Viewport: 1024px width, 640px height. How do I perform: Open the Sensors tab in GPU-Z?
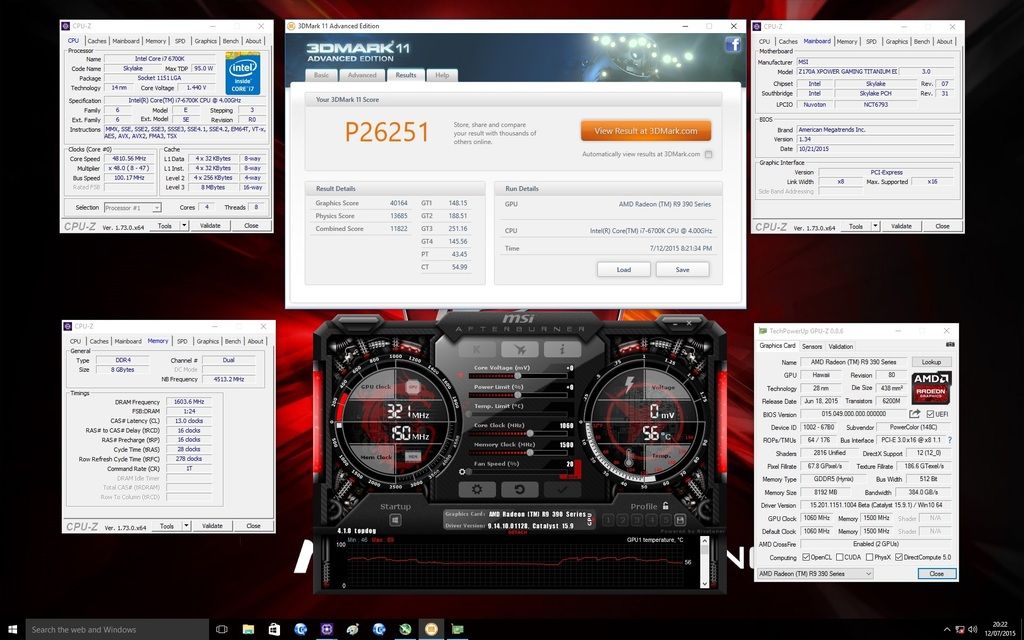(812, 346)
